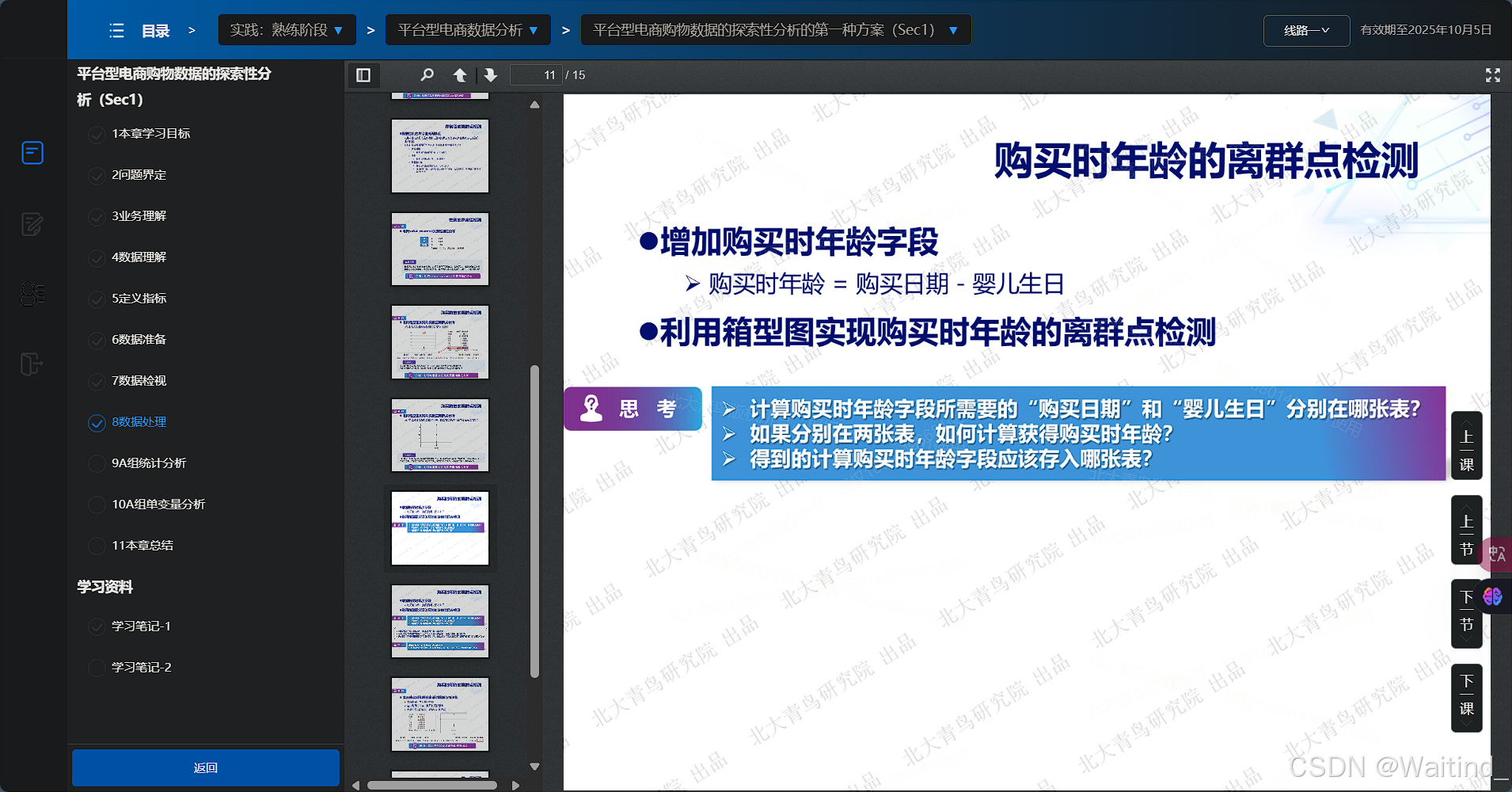This screenshot has height=792, width=1512.
Task: Toggle completion circle for 6数据准备
Action: click(x=97, y=341)
